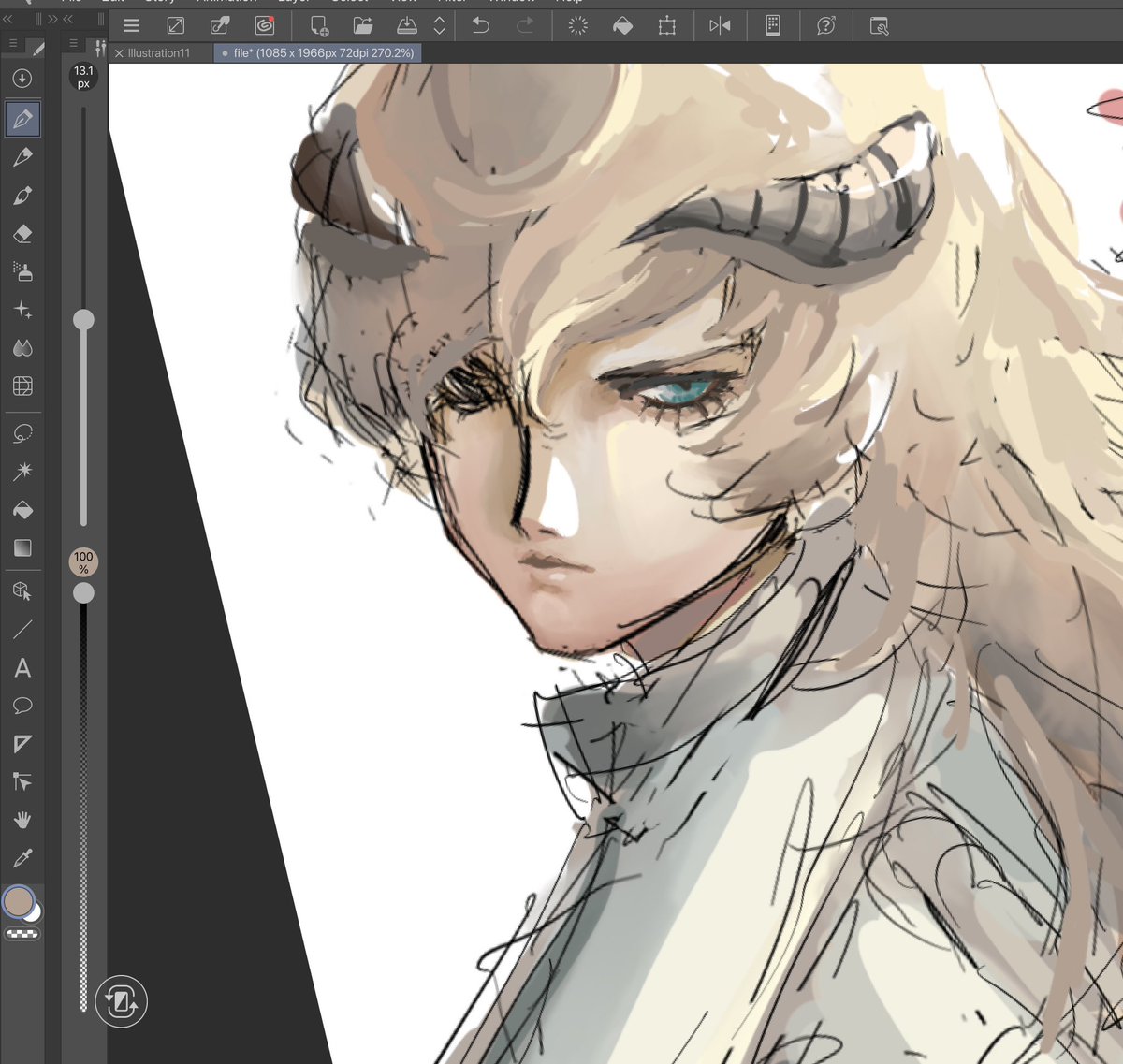Viewport: 1123px width, 1064px height.
Task: Select the Text tool
Action: coord(22,668)
